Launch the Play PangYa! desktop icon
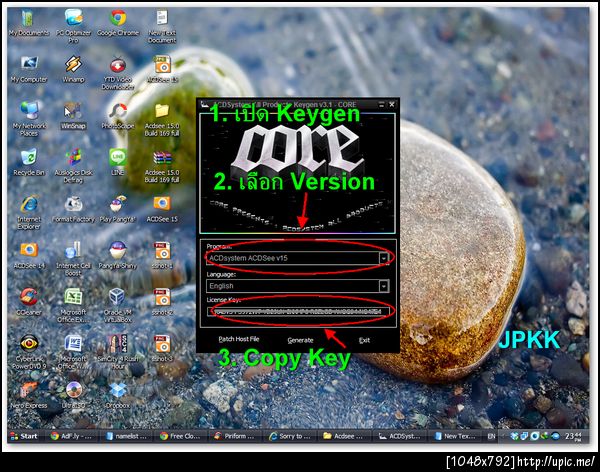This screenshot has height=472, width=600. [118, 209]
